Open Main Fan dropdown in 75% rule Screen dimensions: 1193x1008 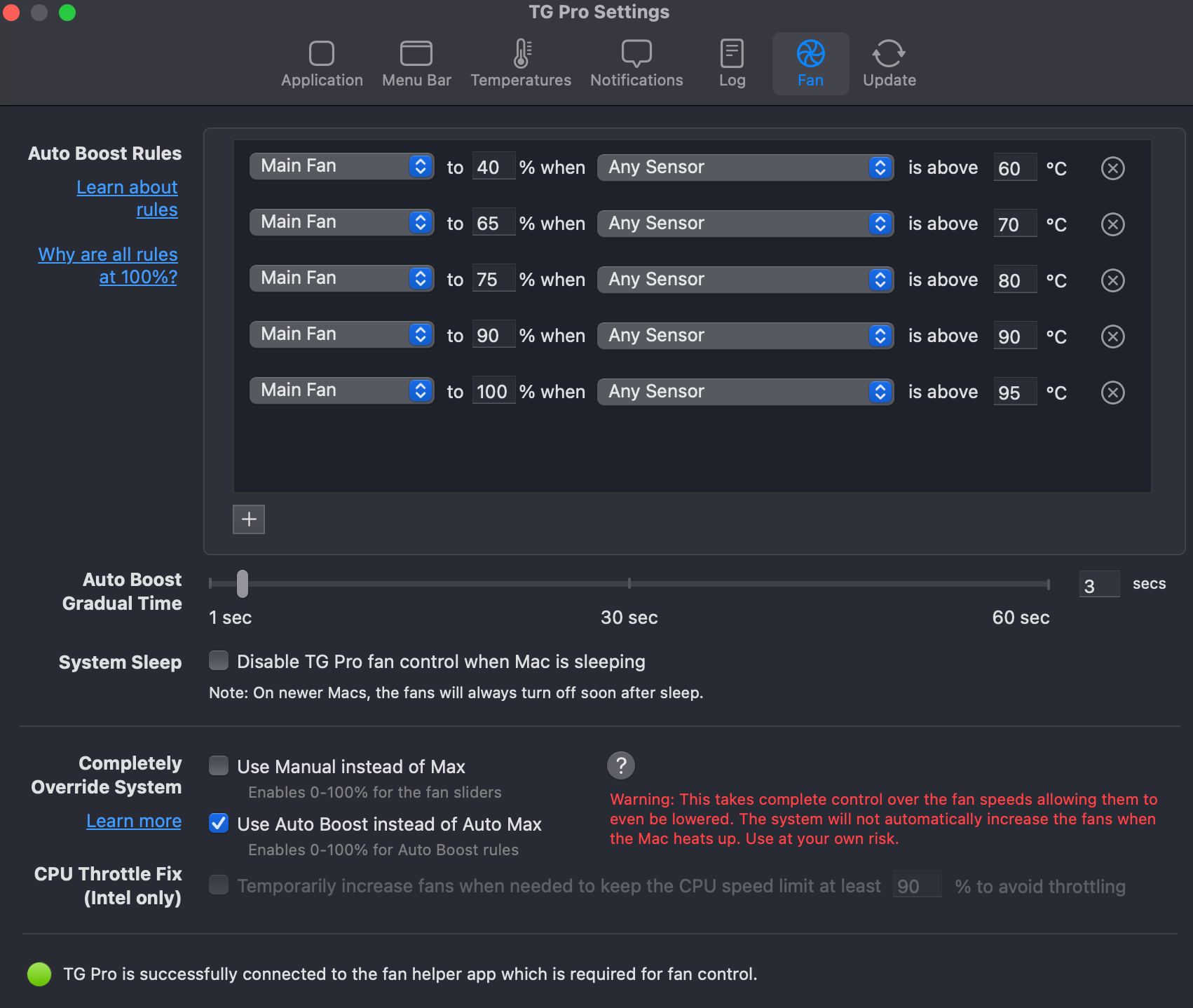(342, 278)
